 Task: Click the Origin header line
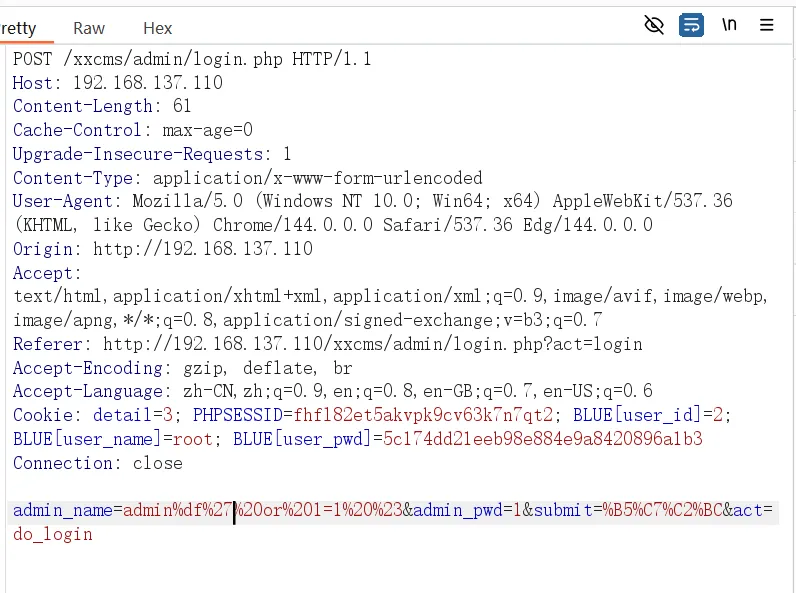[163, 249]
